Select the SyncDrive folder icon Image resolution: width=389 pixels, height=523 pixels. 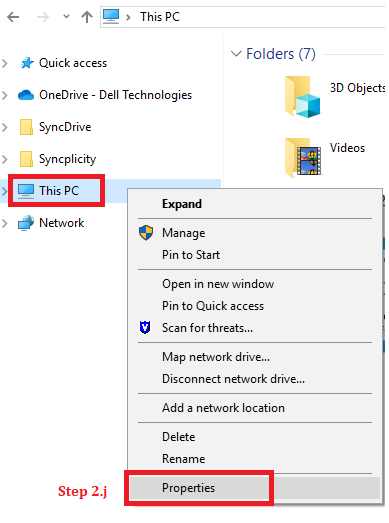pyautogui.click(x=26, y=127)
